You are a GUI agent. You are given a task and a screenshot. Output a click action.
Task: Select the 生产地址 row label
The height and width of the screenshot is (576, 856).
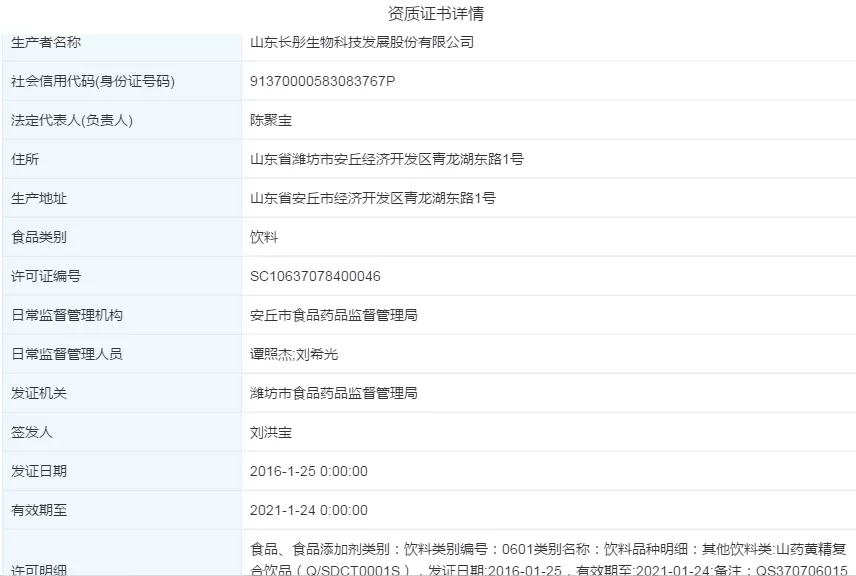(39, 198)
